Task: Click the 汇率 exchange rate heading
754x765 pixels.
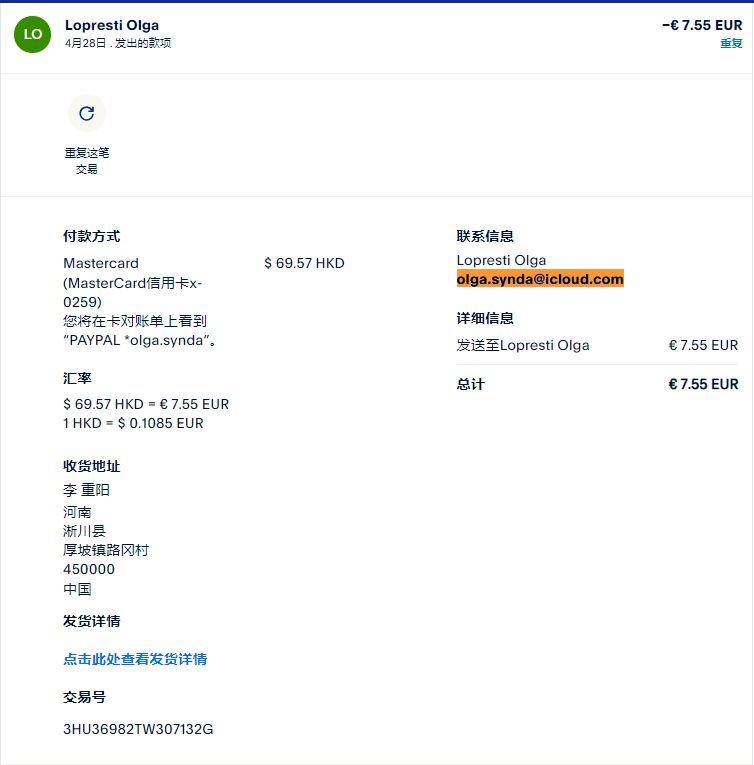Action: (x=77, y=378)
